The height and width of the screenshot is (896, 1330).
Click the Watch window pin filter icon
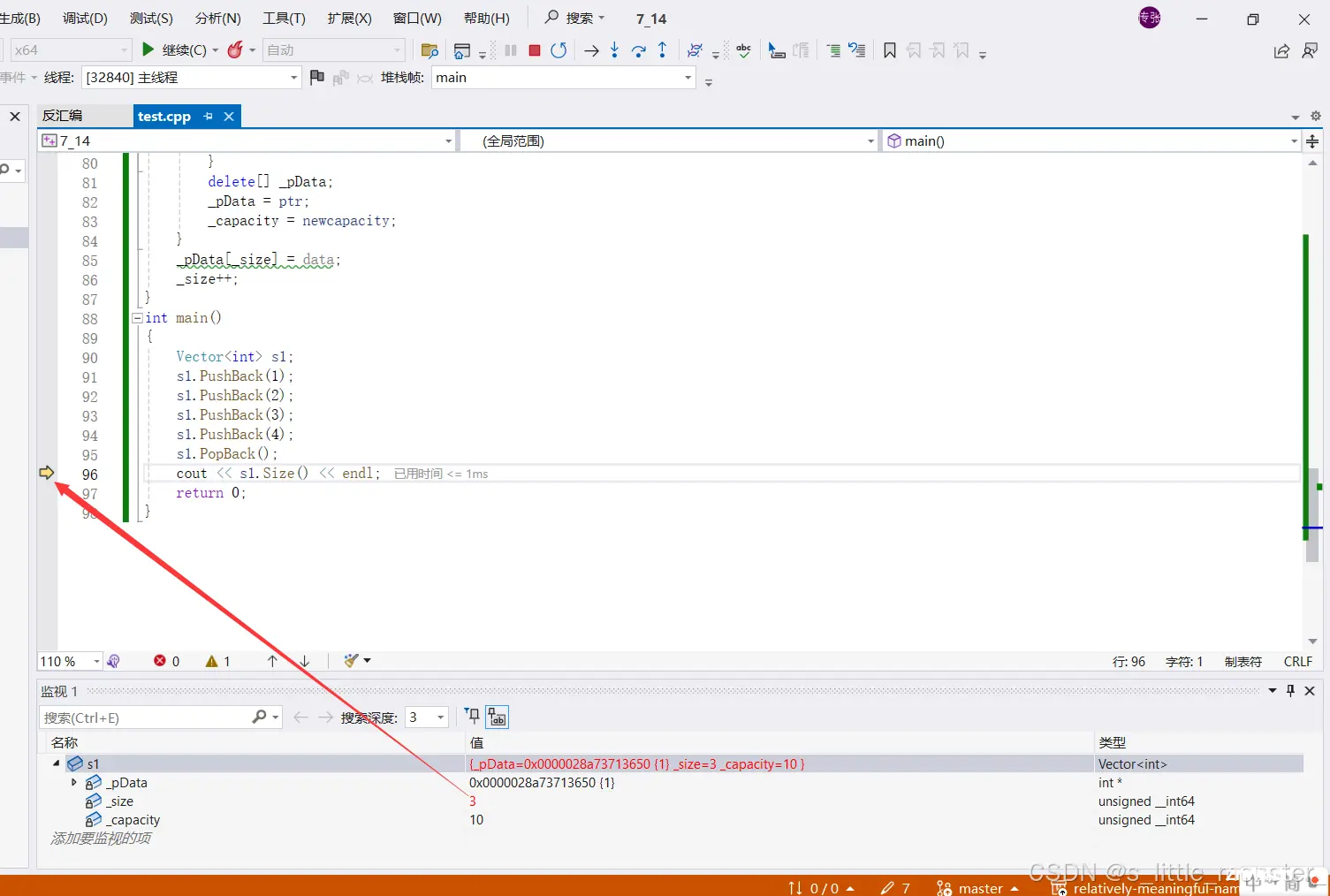pyautogui.click(x=473, y=717)
